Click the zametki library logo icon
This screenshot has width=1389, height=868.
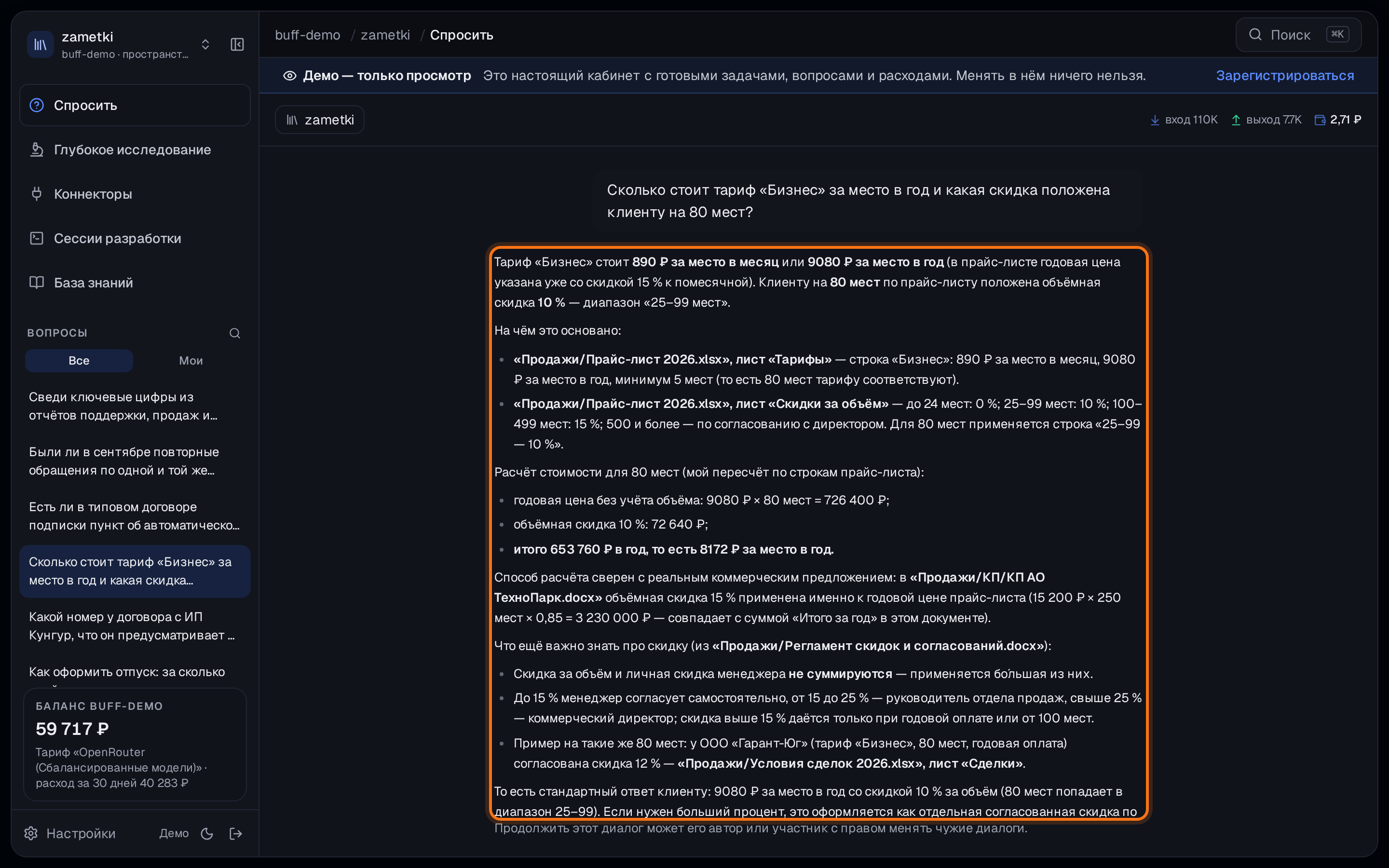click(41, 44)
